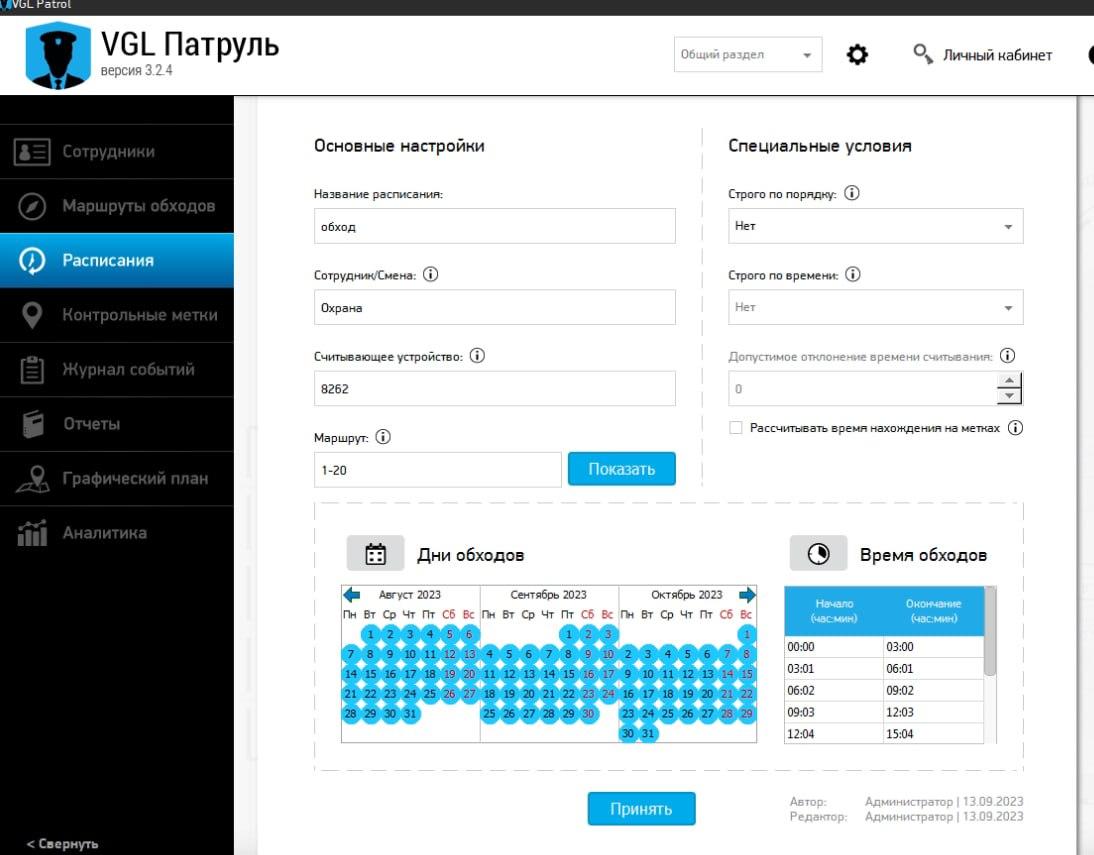Go to next month with right arrow
The image size is (1094, 855).
(x=747, y=595)
